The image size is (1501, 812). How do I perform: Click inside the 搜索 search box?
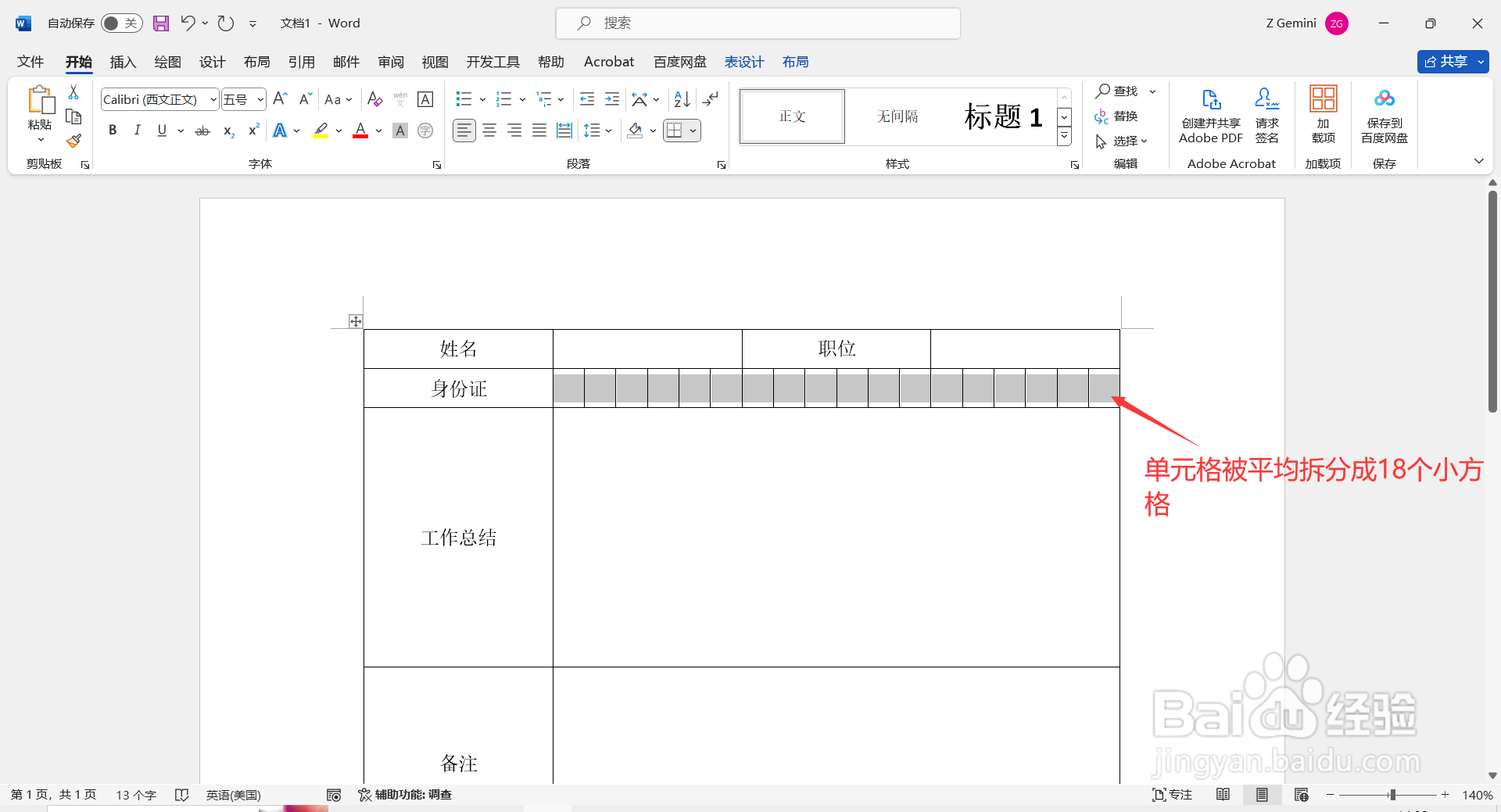coord(757,23)
